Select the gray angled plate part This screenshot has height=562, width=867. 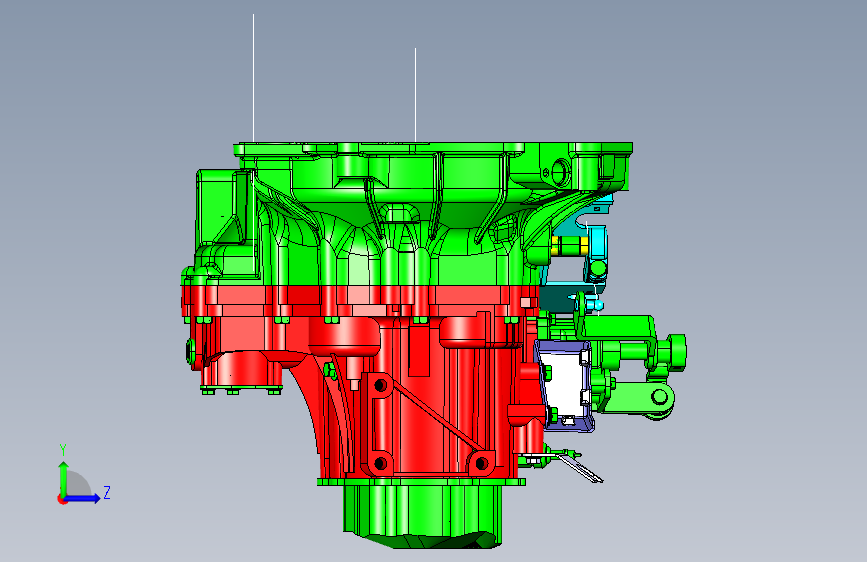[x=581, y=468]
